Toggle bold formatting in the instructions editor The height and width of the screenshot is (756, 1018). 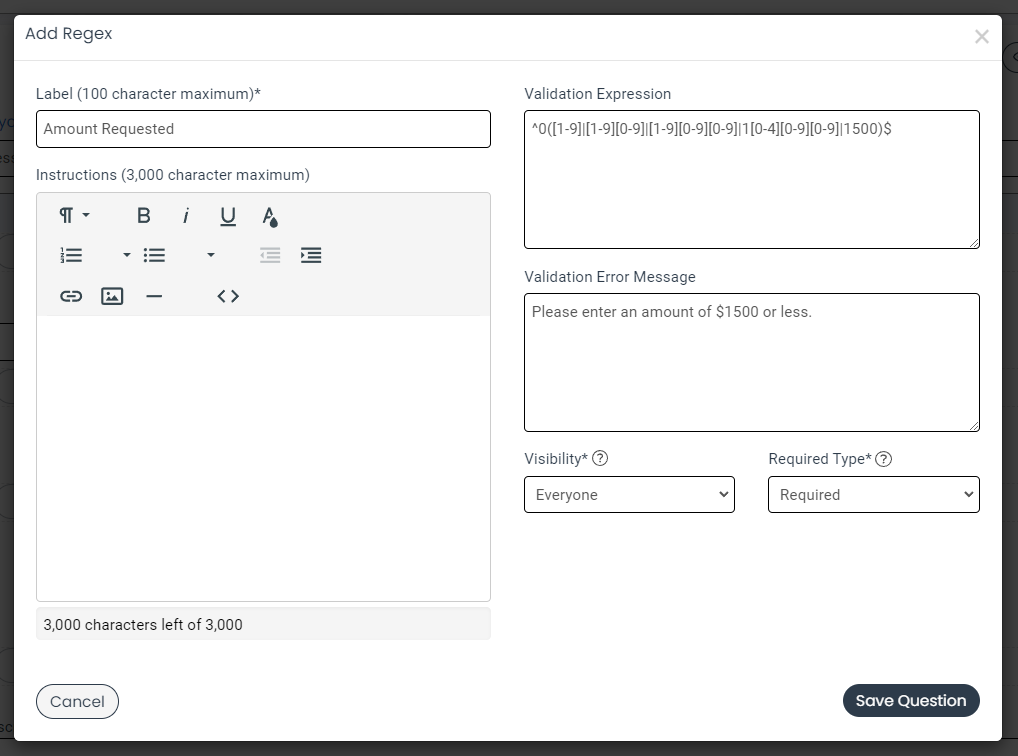click(144, 216)
